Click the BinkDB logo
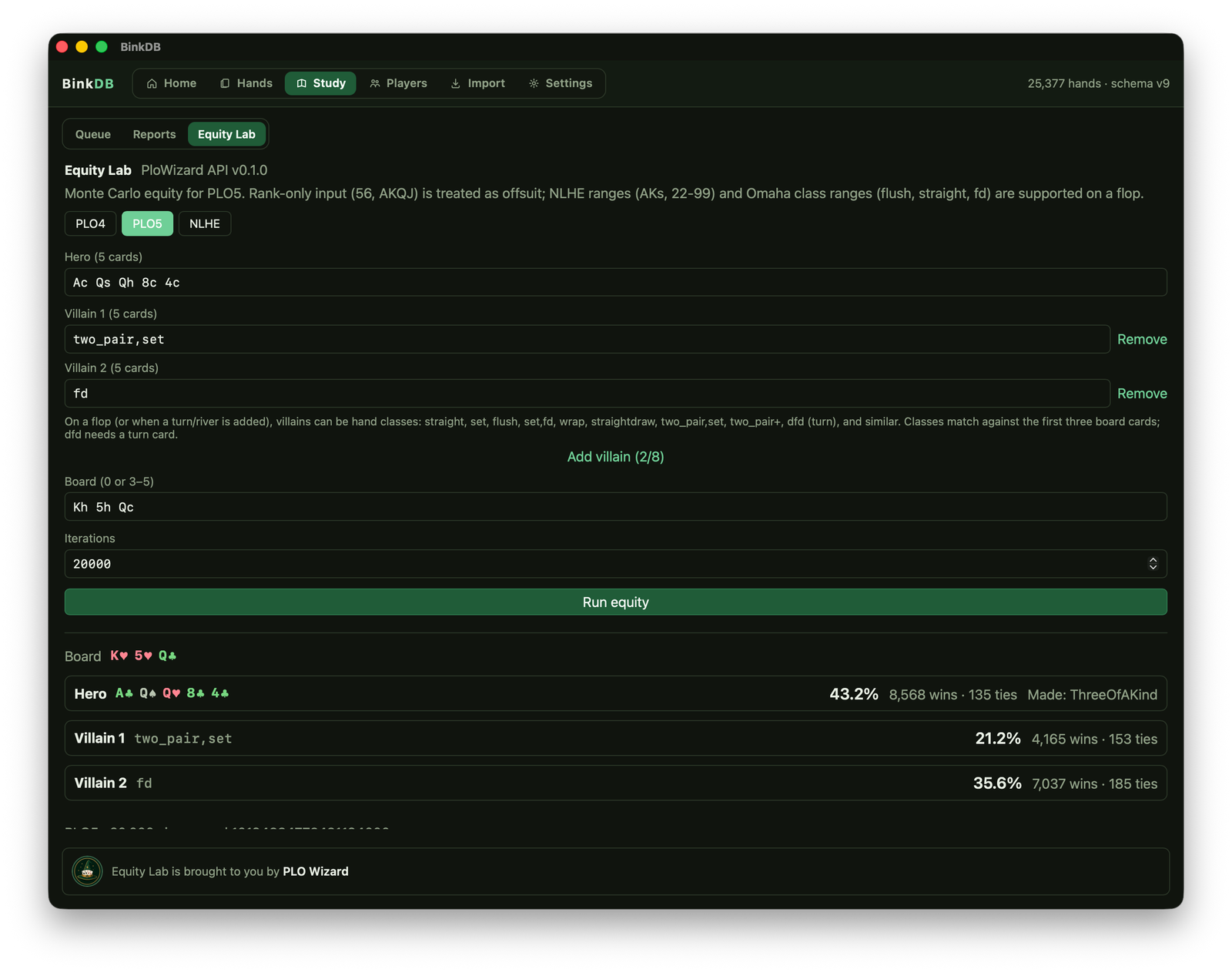This screenshot has width=1232, height=973. click(x=88, y=83)
